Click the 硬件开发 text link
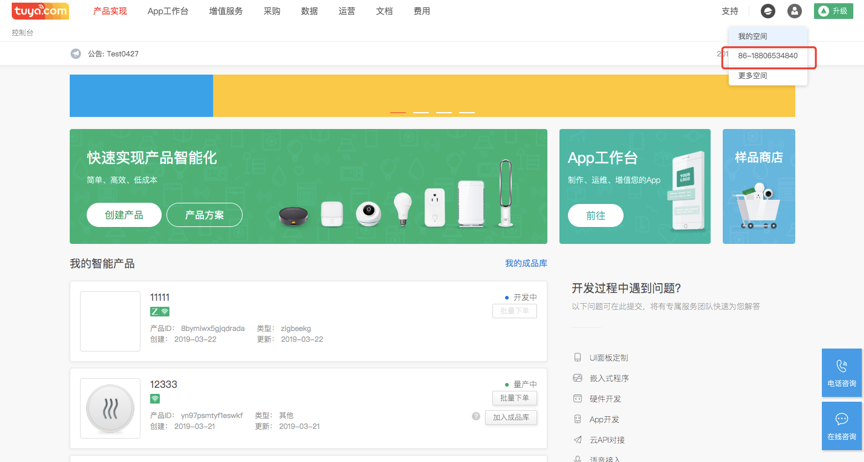The height and width of the screenshot is (462, 864). (605, 399)
